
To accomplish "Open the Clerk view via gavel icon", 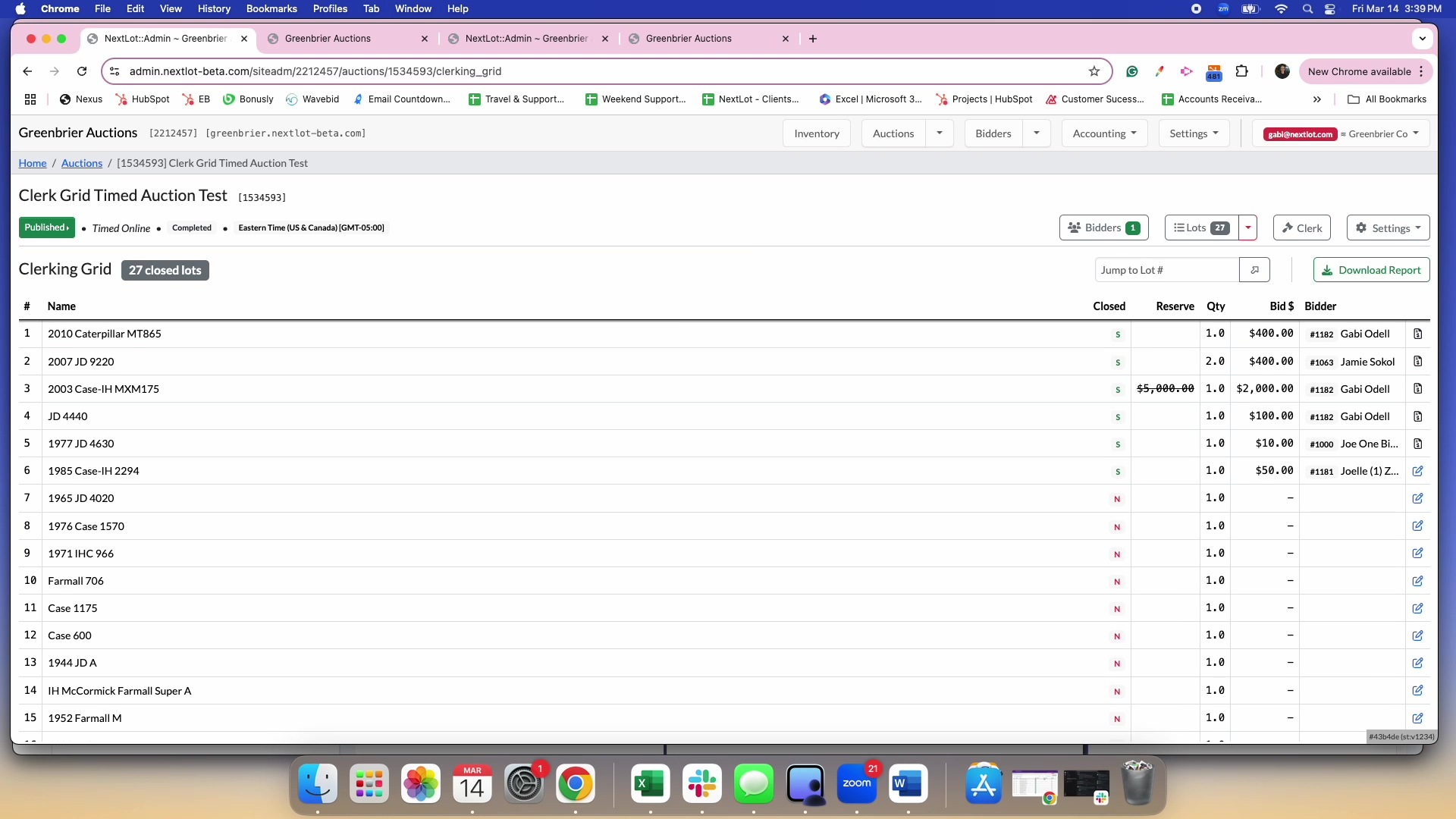I will click(1301, 227).
